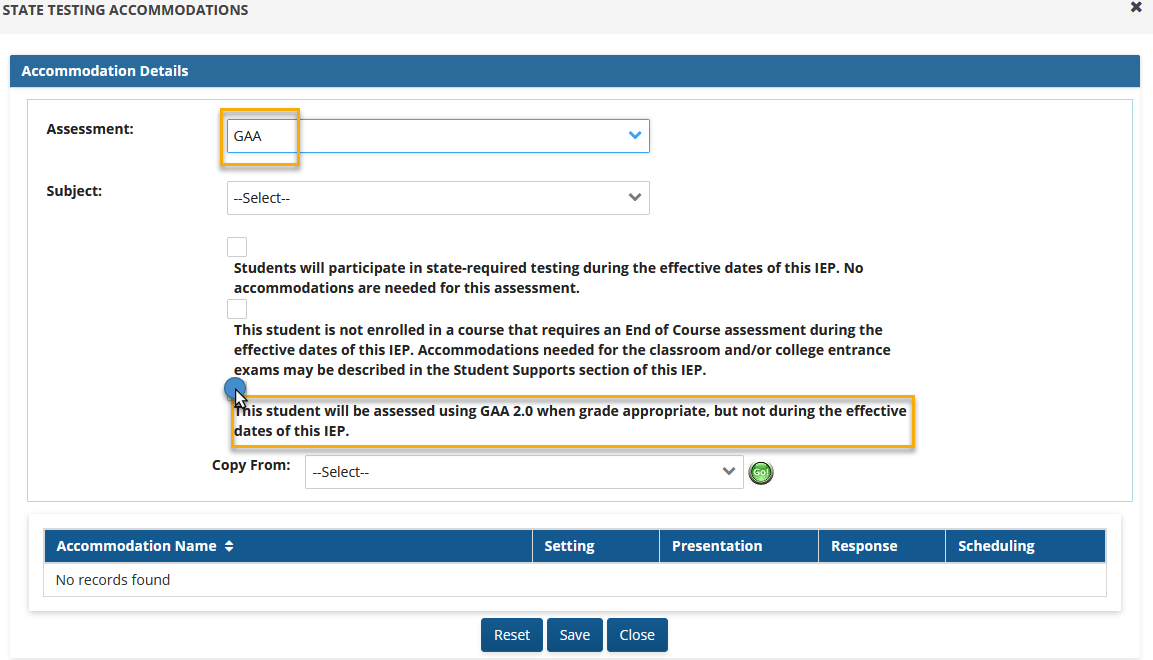Close the State Testing Accommodations dialog with X

point(1135,7)
